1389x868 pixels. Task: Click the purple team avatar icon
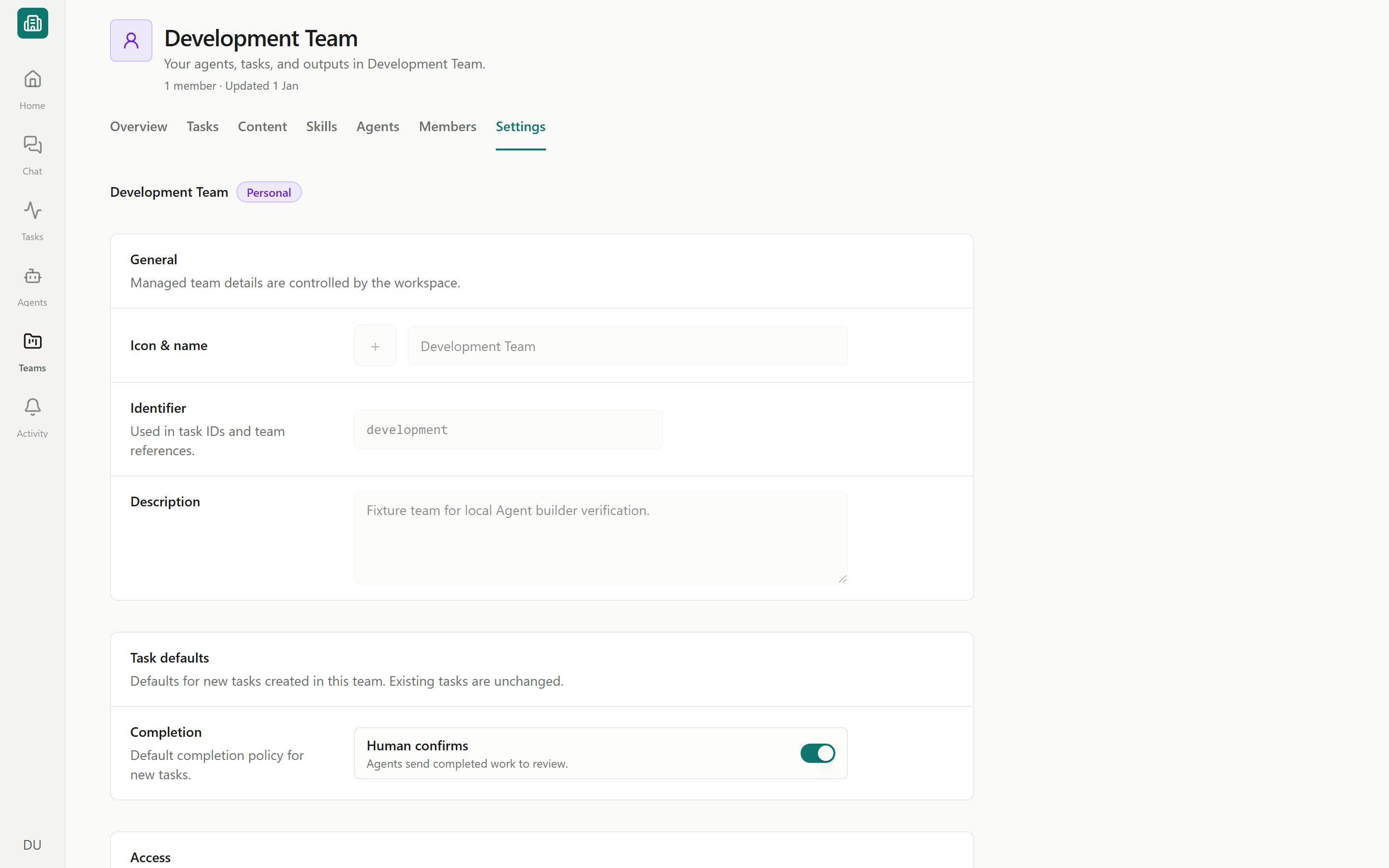(x=131, y=41)
